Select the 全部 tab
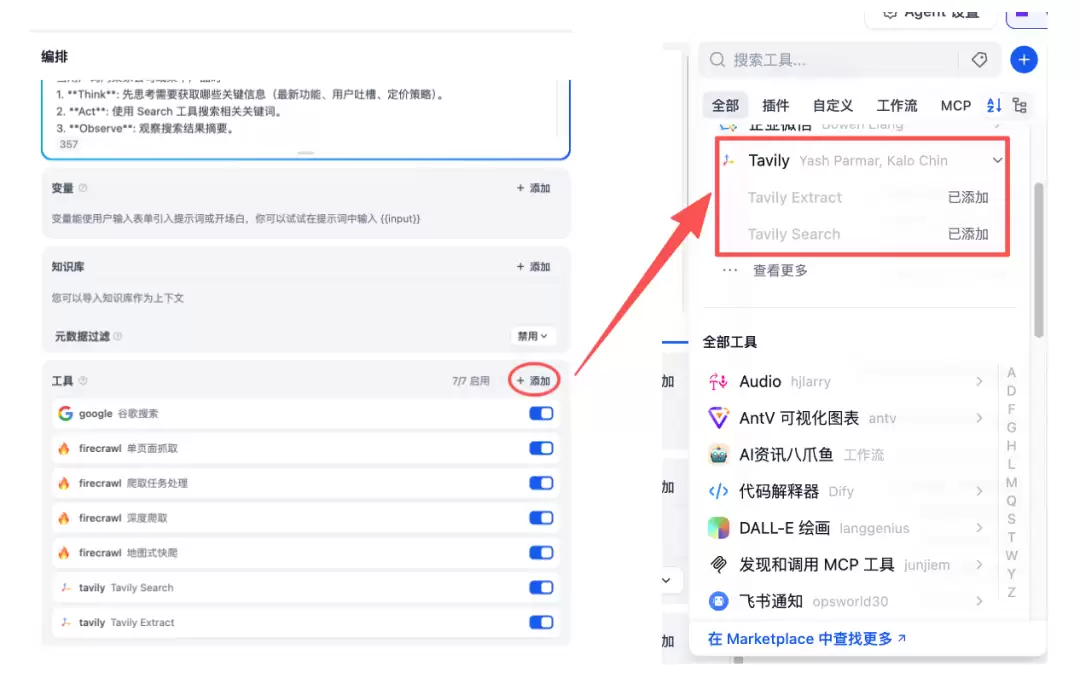 click(725, 105)
